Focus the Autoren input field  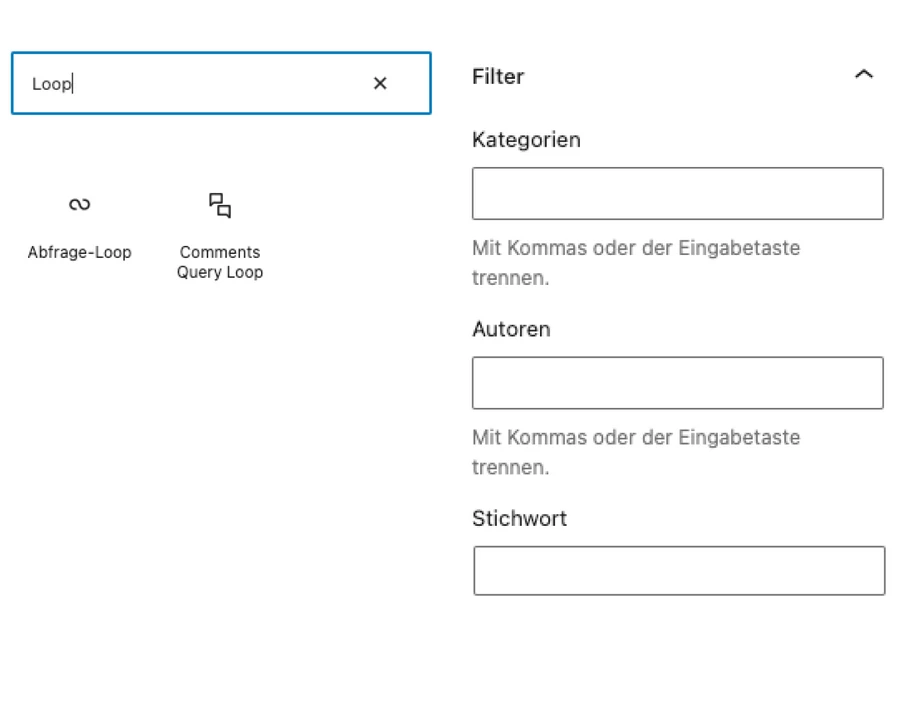(677, 383)
